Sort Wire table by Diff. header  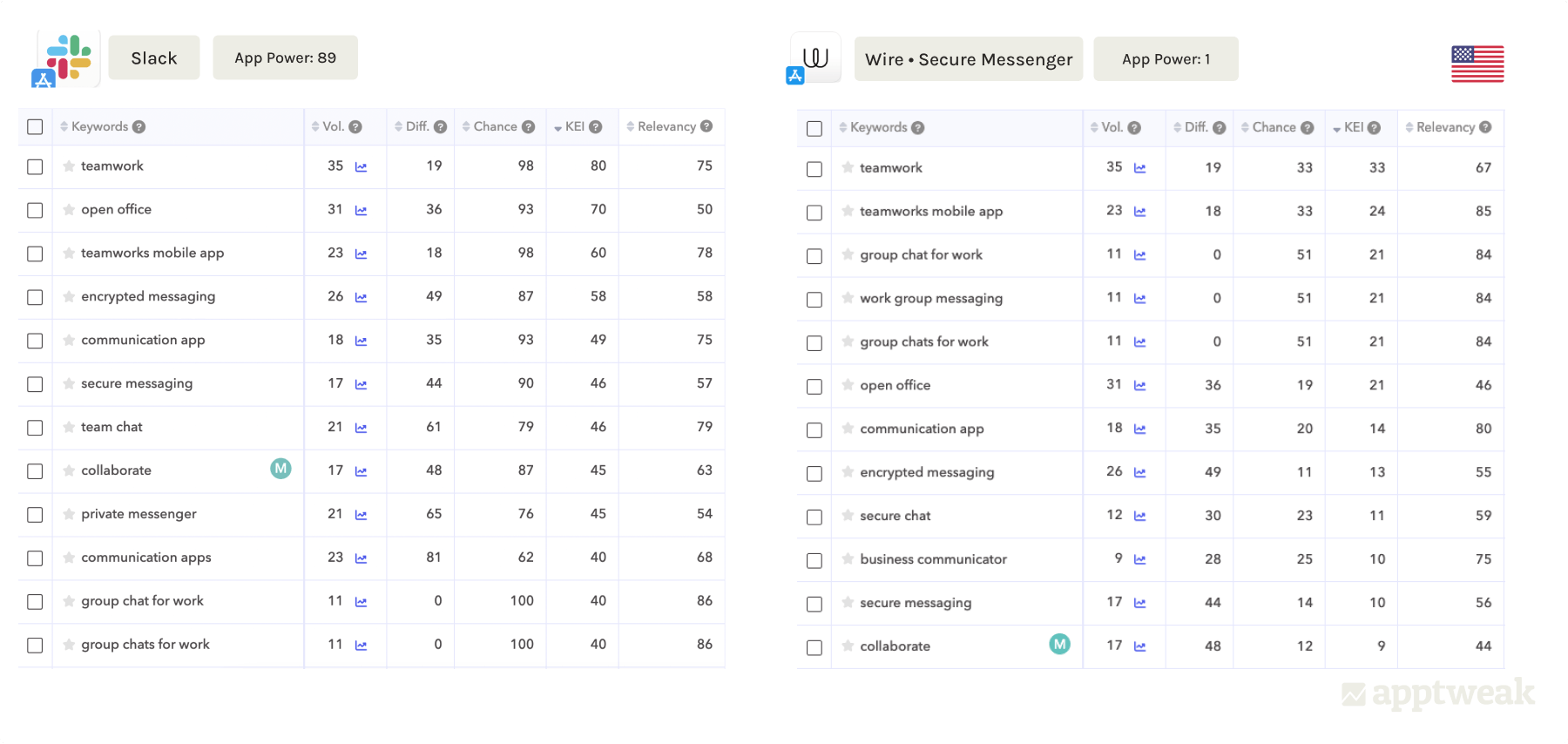click(x=1194, y=128)
